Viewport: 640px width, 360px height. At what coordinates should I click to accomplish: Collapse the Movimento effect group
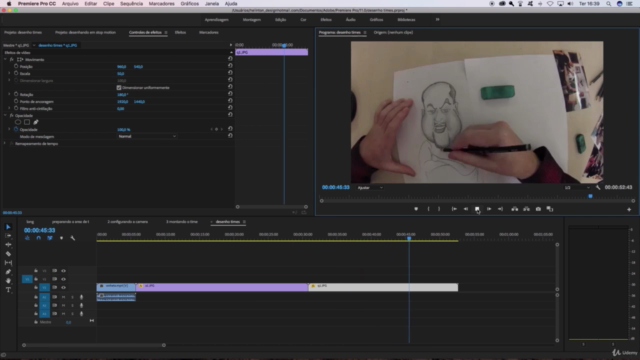click(5, 60)
